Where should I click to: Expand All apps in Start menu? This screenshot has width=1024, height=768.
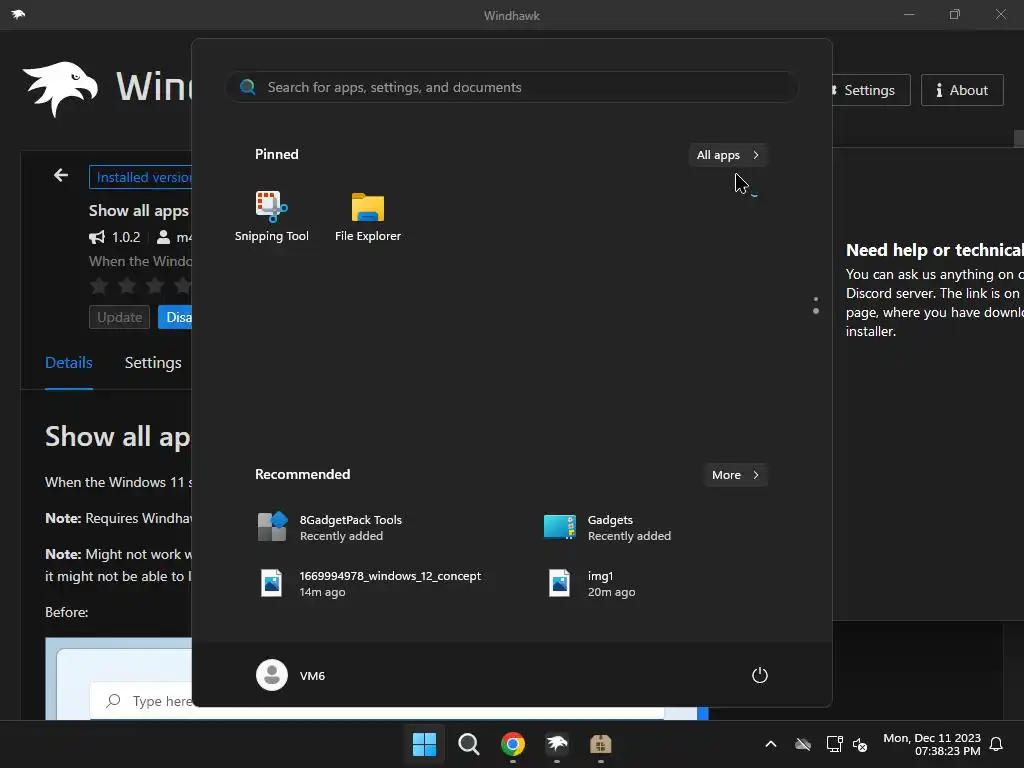pos(728,155)
